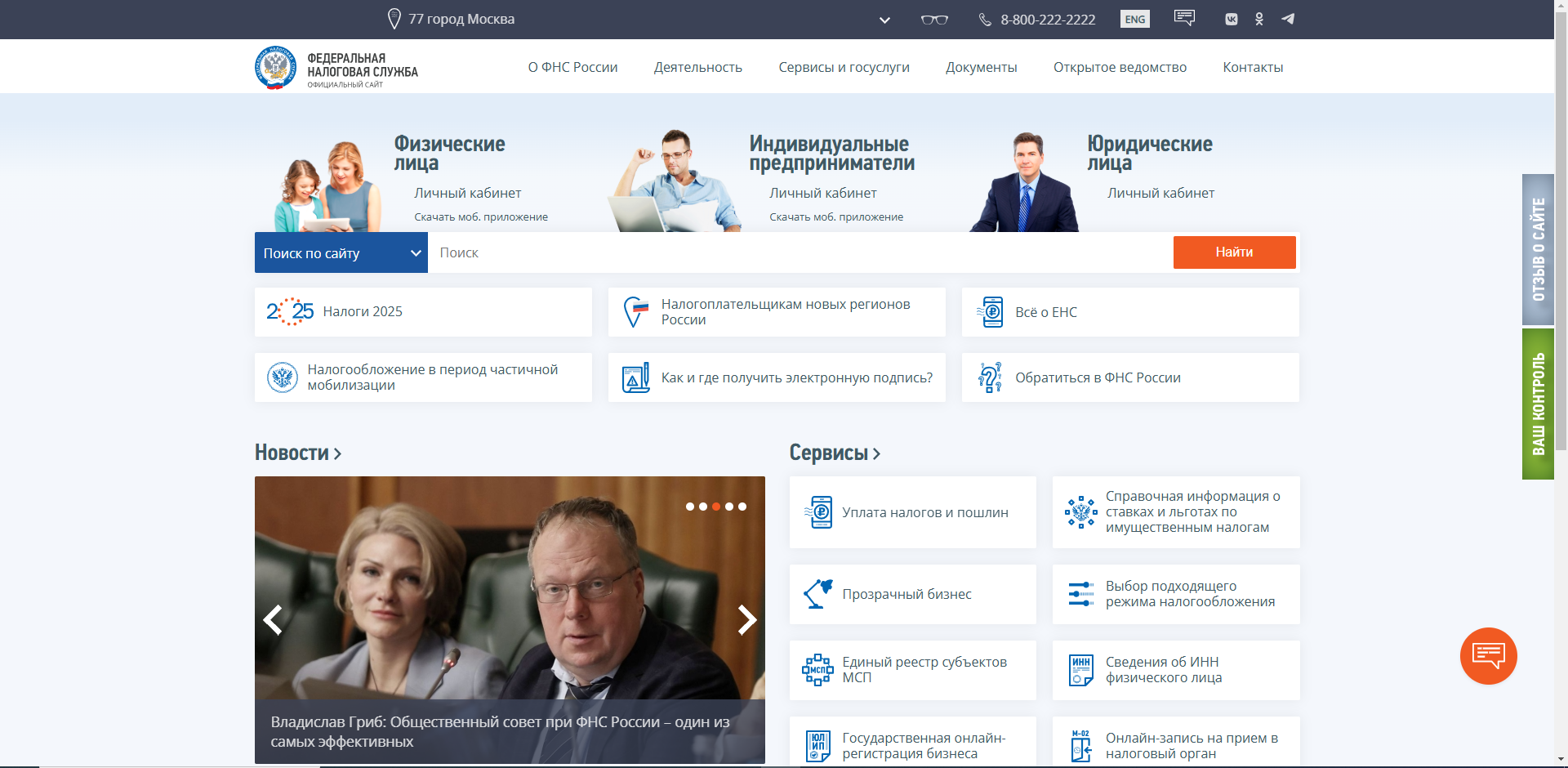Click the feedback message icon in top bar
Screen dimensions: 1568x768
1184,18
